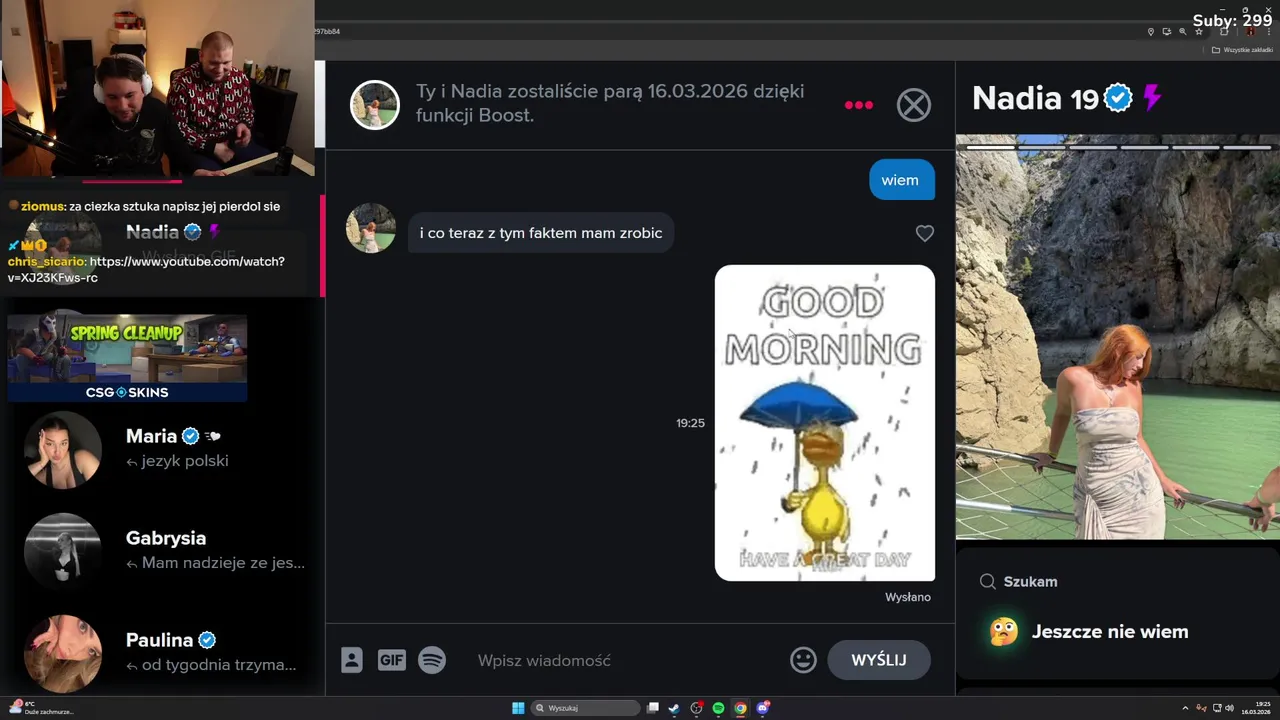
Task: Open the emoji picker
Action: coord(803,660)
